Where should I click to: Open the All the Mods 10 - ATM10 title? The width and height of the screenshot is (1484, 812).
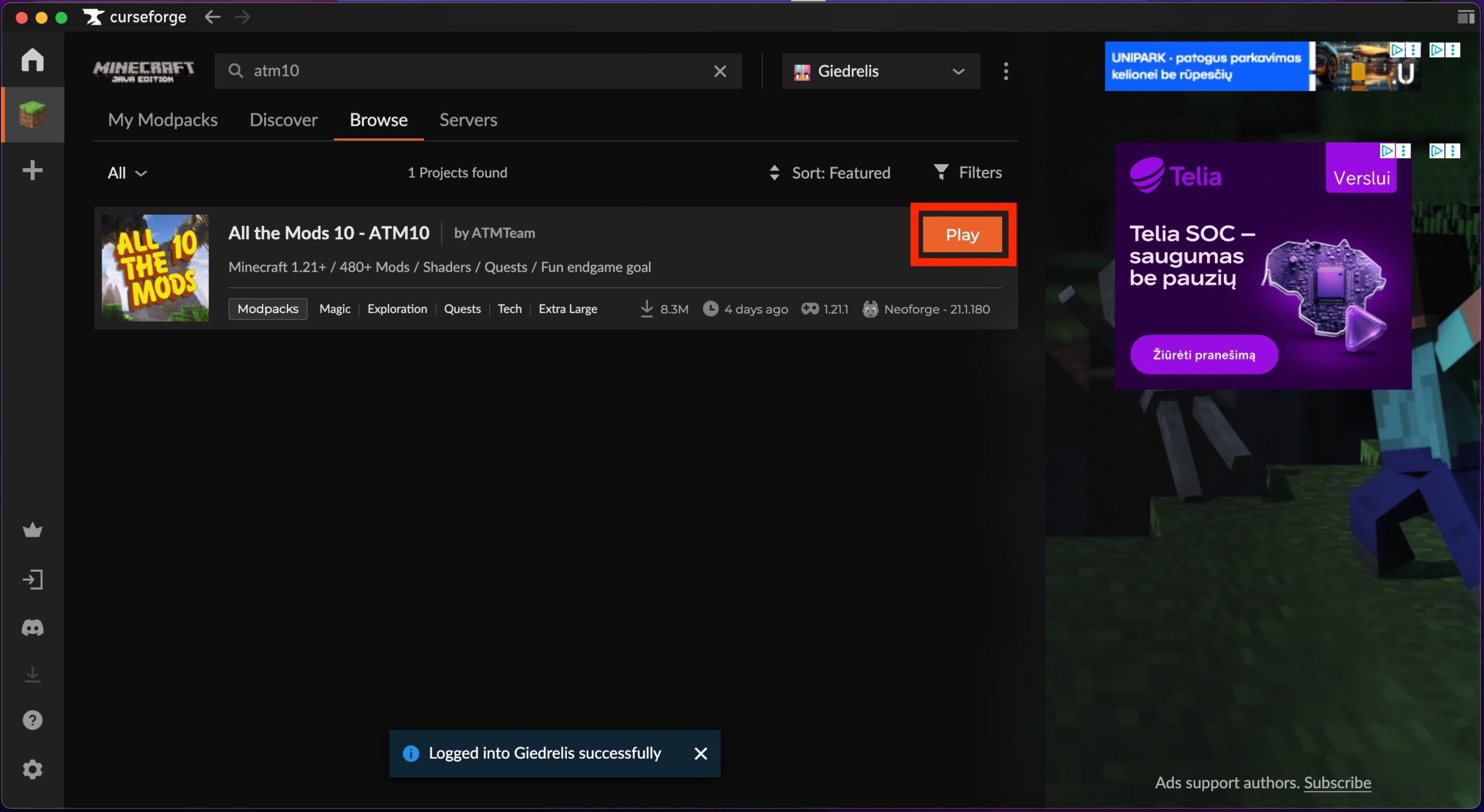[329, 232]
